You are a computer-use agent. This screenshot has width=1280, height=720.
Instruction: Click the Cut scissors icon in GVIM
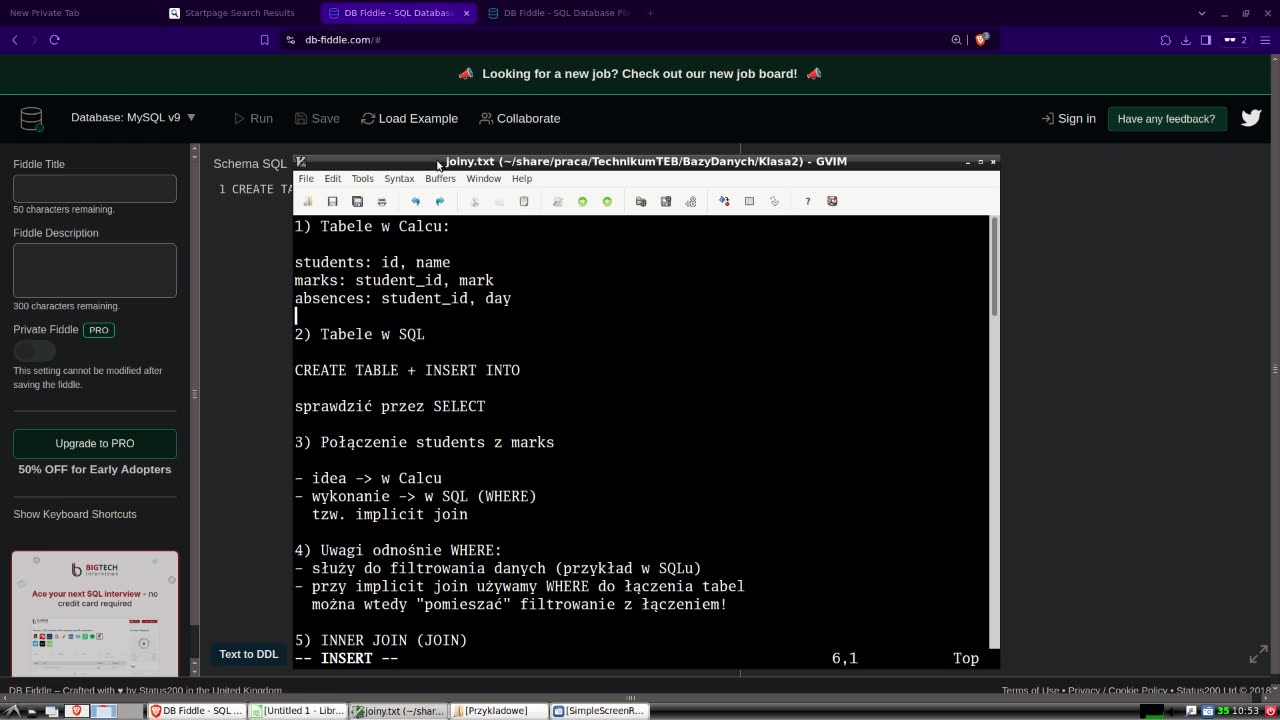[x=475, y=201]
